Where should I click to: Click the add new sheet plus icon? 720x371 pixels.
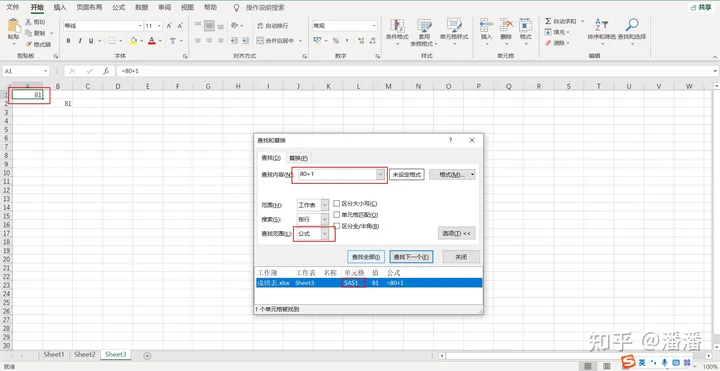tap(147, 355)
